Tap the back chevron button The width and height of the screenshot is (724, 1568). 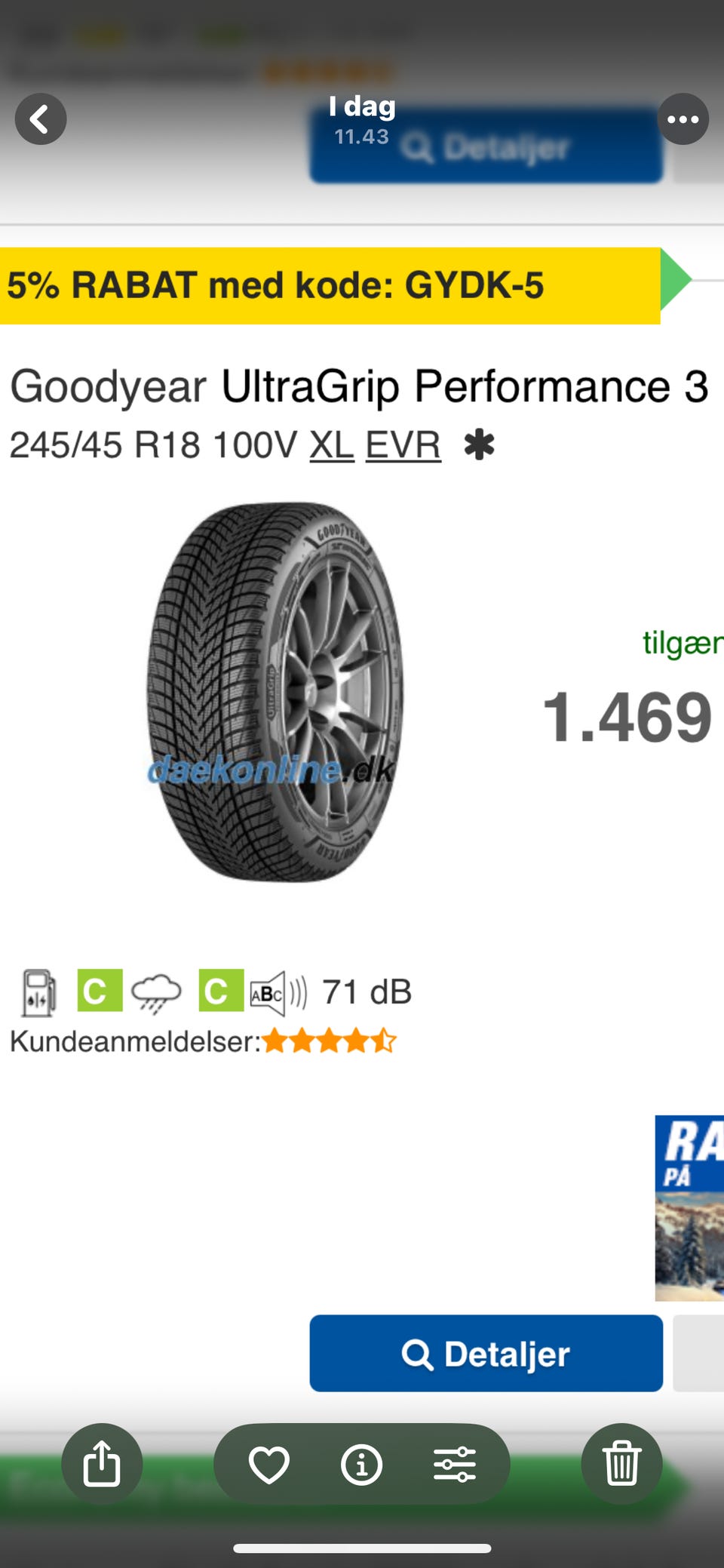pos(41,119)
